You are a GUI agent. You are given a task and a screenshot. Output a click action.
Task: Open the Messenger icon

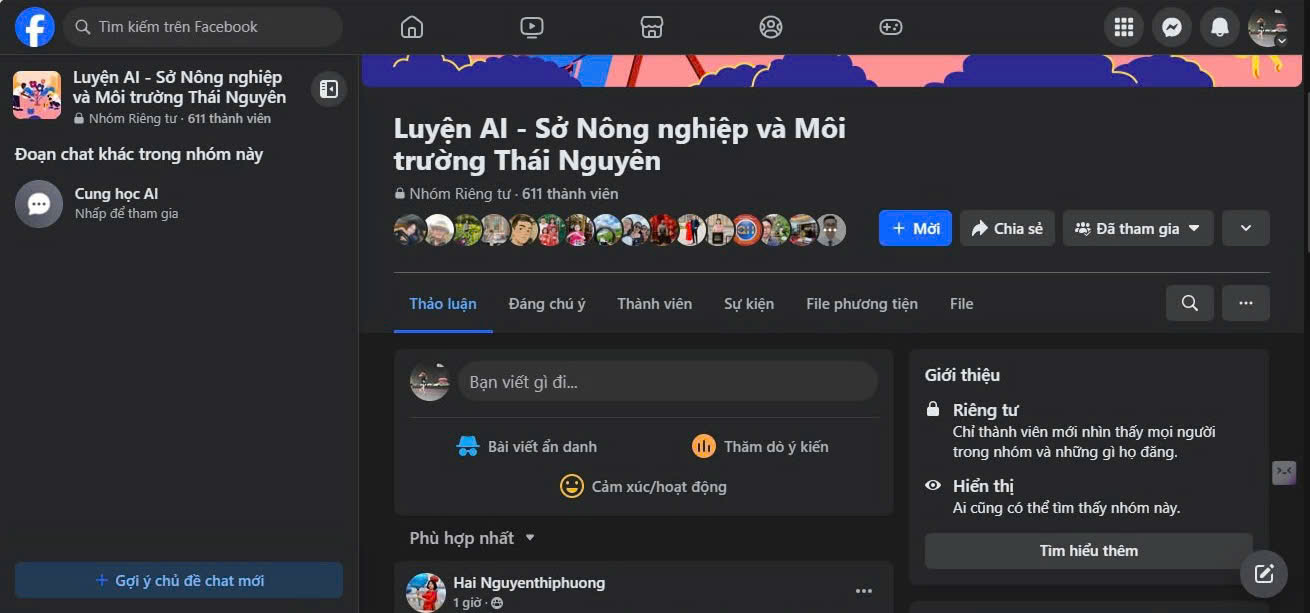tap(1172, 27)
